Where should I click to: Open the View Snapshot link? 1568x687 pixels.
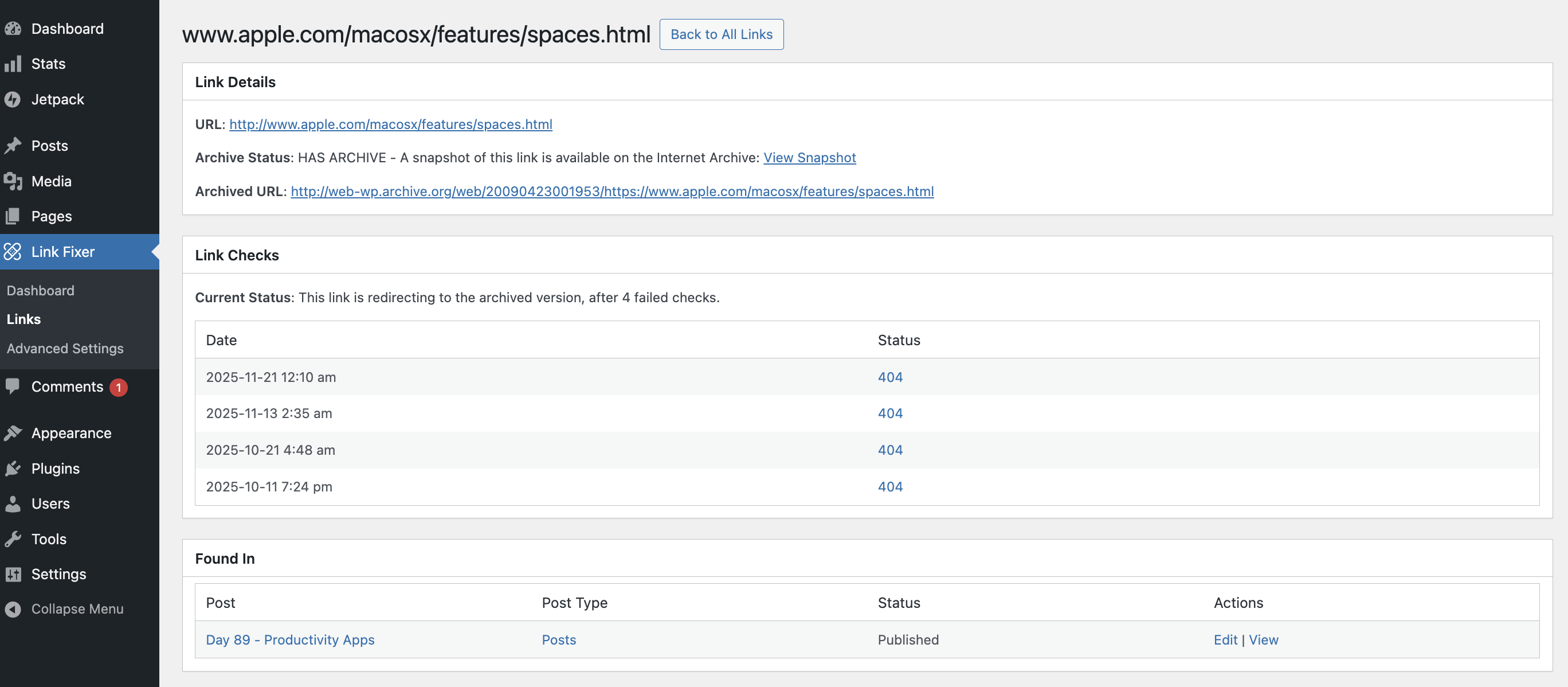[x=809, y=158]
